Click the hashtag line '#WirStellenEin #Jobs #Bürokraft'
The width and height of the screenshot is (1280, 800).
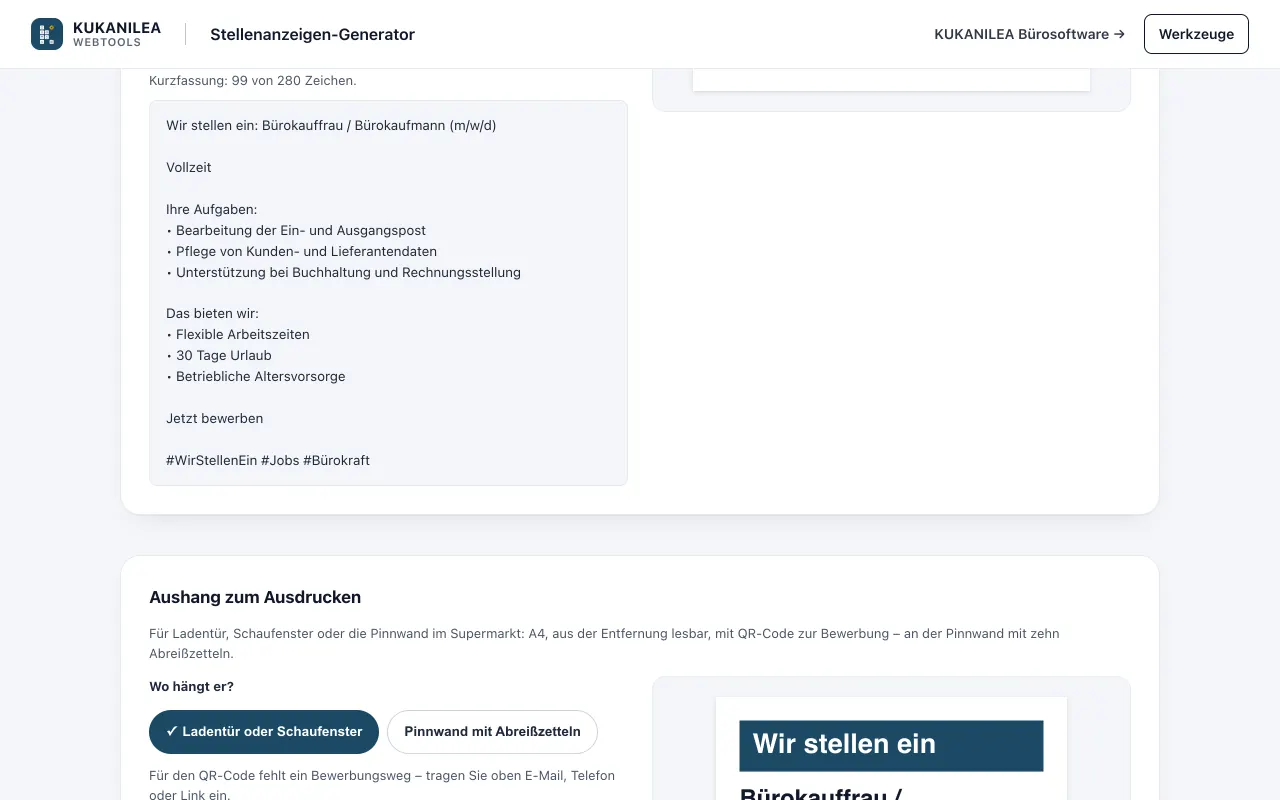[x=268, y=460]
